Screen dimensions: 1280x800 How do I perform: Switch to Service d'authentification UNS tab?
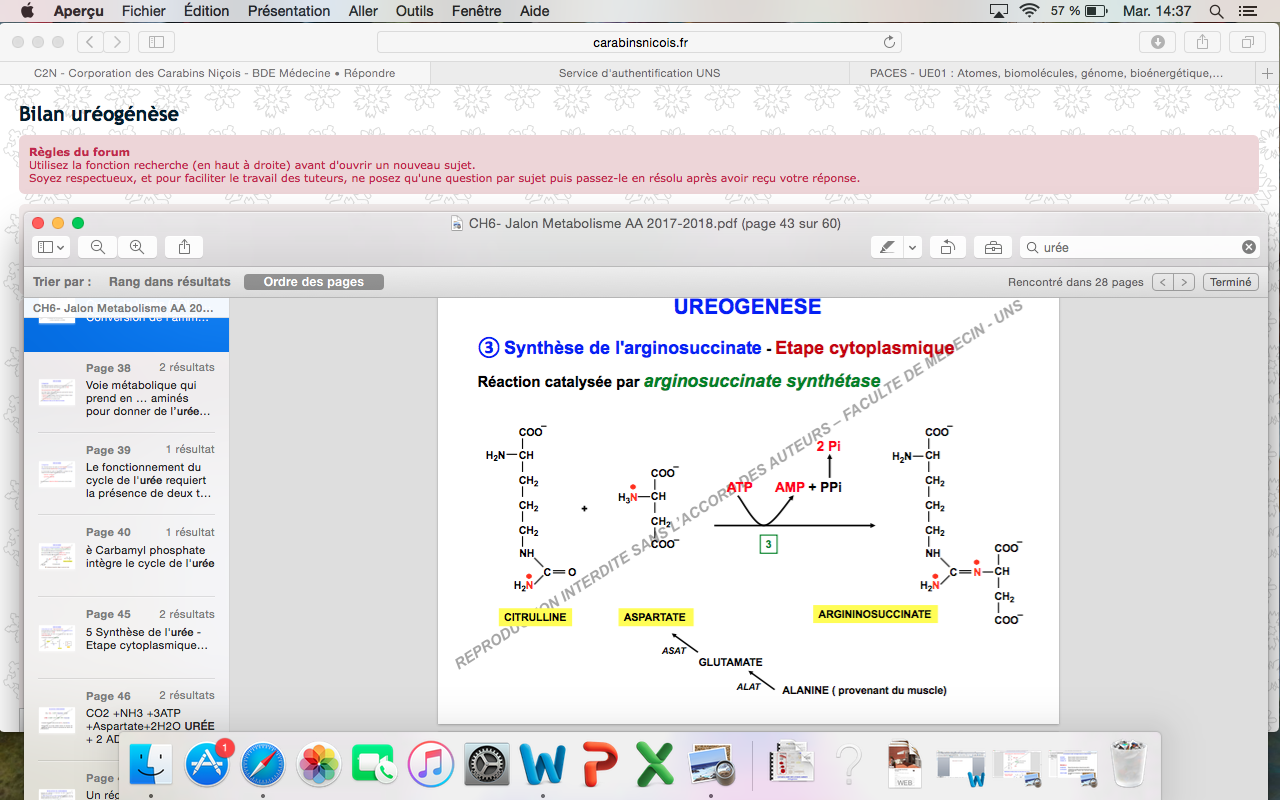click(x=639, y=73)
